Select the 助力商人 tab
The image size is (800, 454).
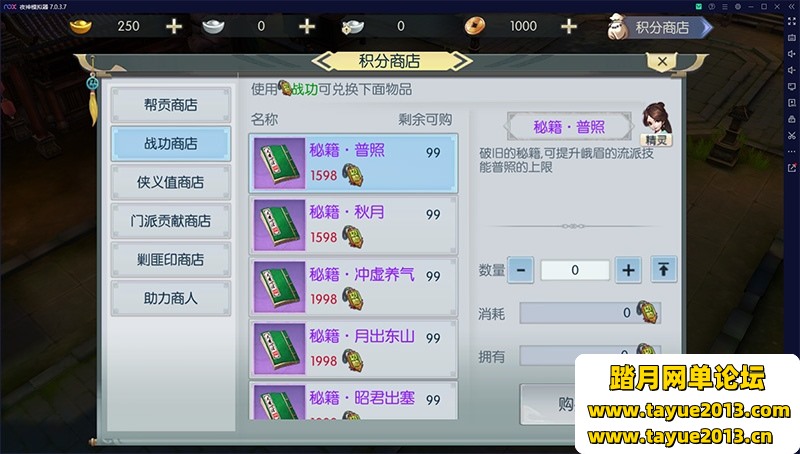pyautogui.click(x=171, y=298)
